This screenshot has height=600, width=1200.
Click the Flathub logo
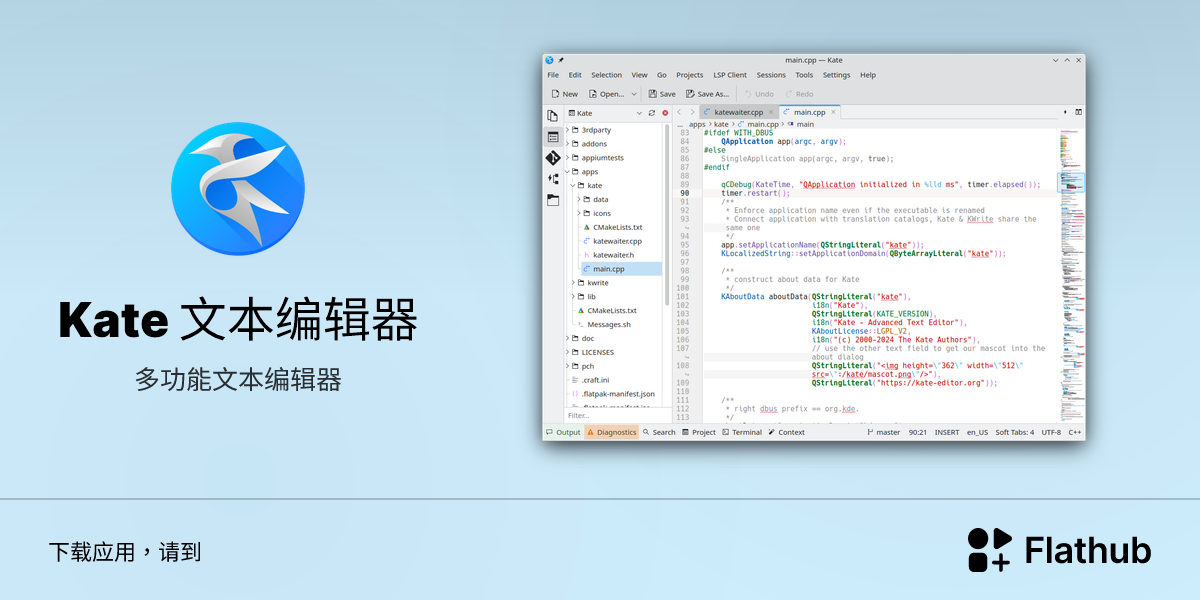coord(1059,550)
